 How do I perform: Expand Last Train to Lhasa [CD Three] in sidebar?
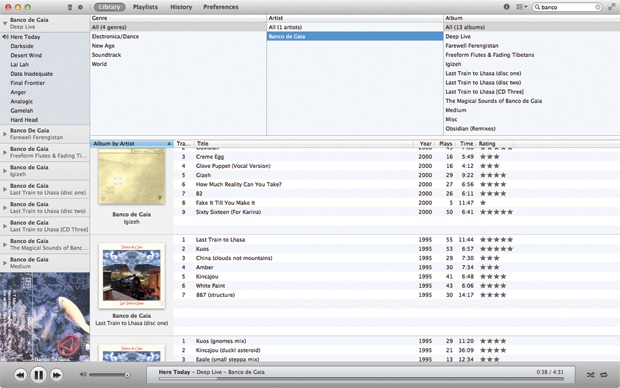5,226
